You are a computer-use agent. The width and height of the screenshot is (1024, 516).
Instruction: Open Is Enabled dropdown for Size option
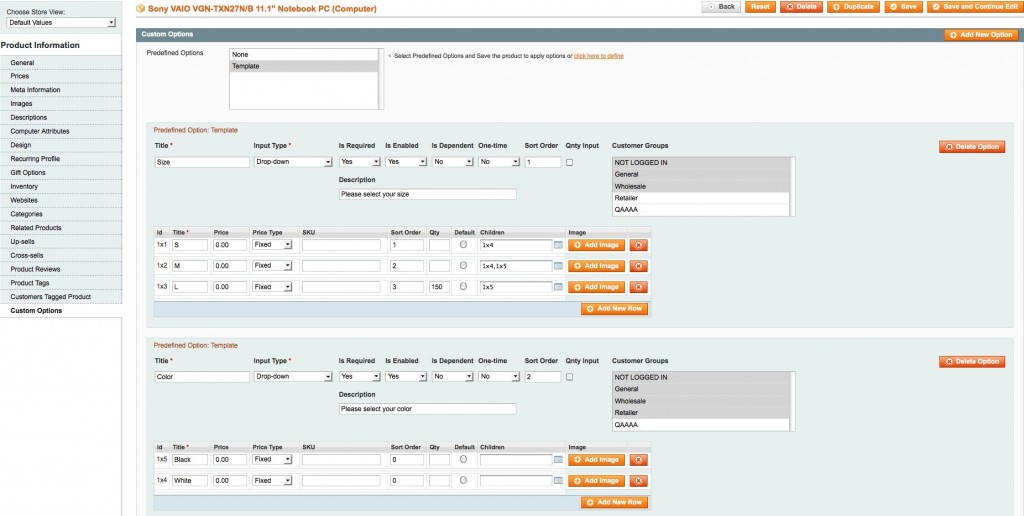tap(406, 162)
